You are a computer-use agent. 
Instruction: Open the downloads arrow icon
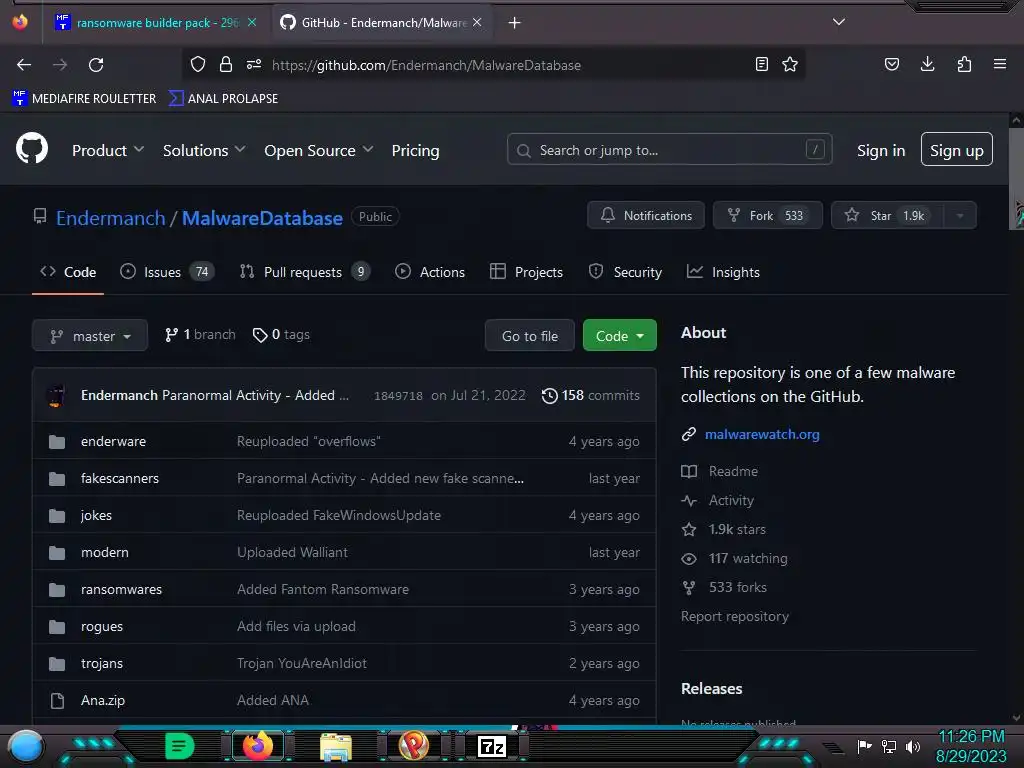(x=927, y=64)
